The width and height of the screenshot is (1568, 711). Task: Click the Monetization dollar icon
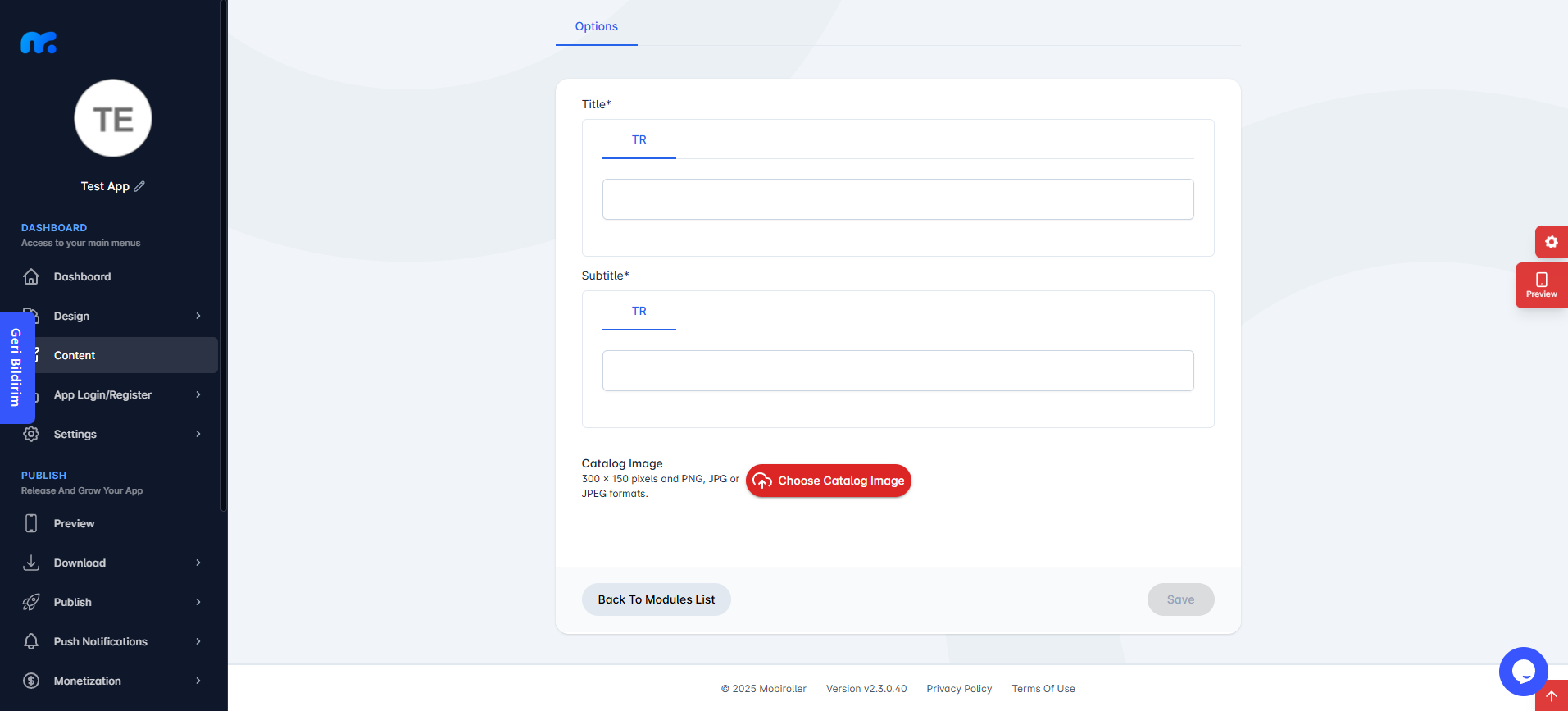[x=31, y=681]
